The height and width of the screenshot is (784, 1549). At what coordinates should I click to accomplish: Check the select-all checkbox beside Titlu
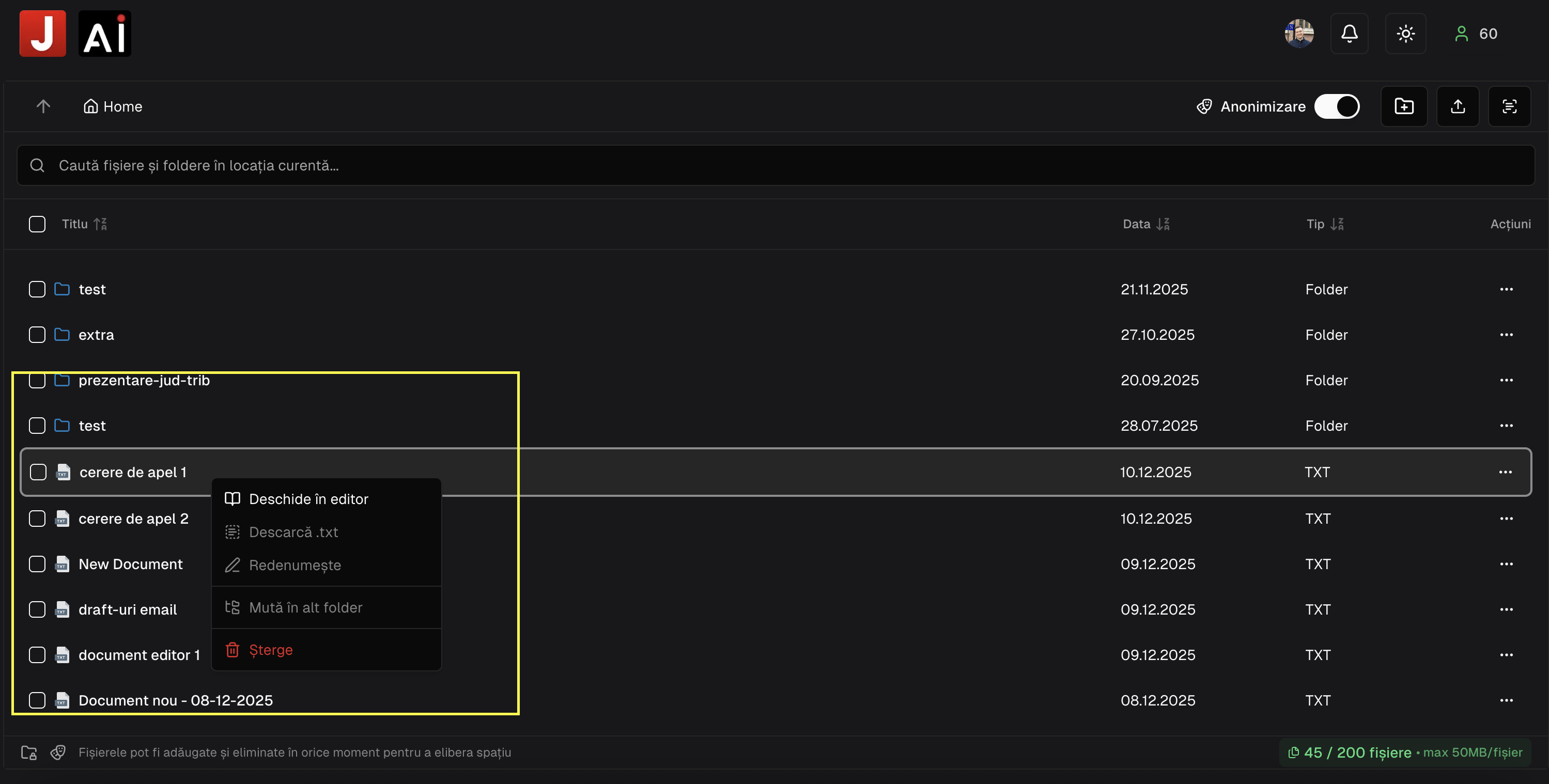(37, 224)
